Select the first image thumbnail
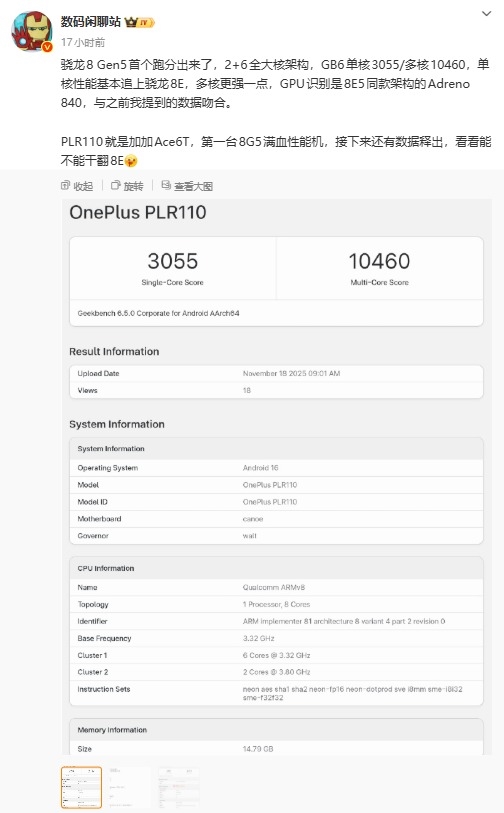This screenshot has width=504, height=813. pos(81,787)
